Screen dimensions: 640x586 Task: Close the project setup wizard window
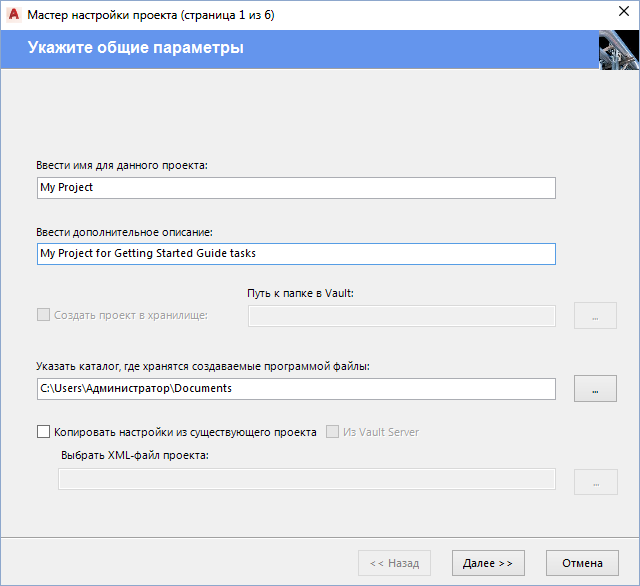point(610,15)
